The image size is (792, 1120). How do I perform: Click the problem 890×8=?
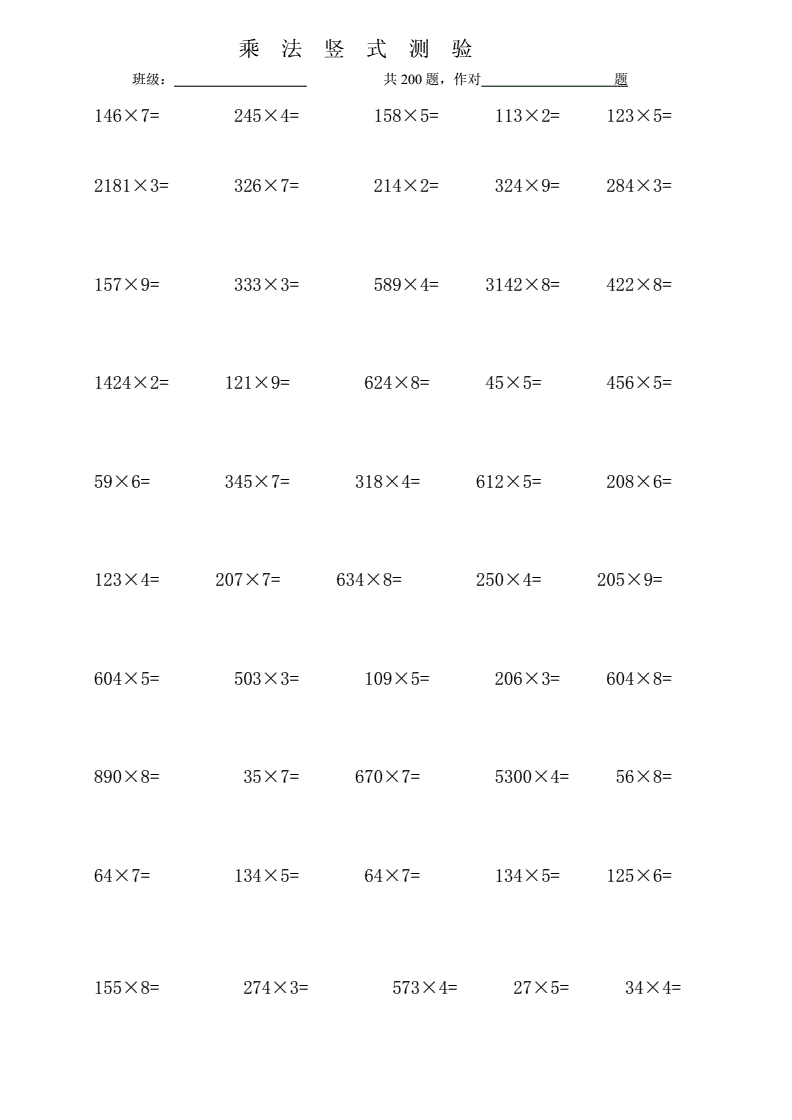point(127,777)
